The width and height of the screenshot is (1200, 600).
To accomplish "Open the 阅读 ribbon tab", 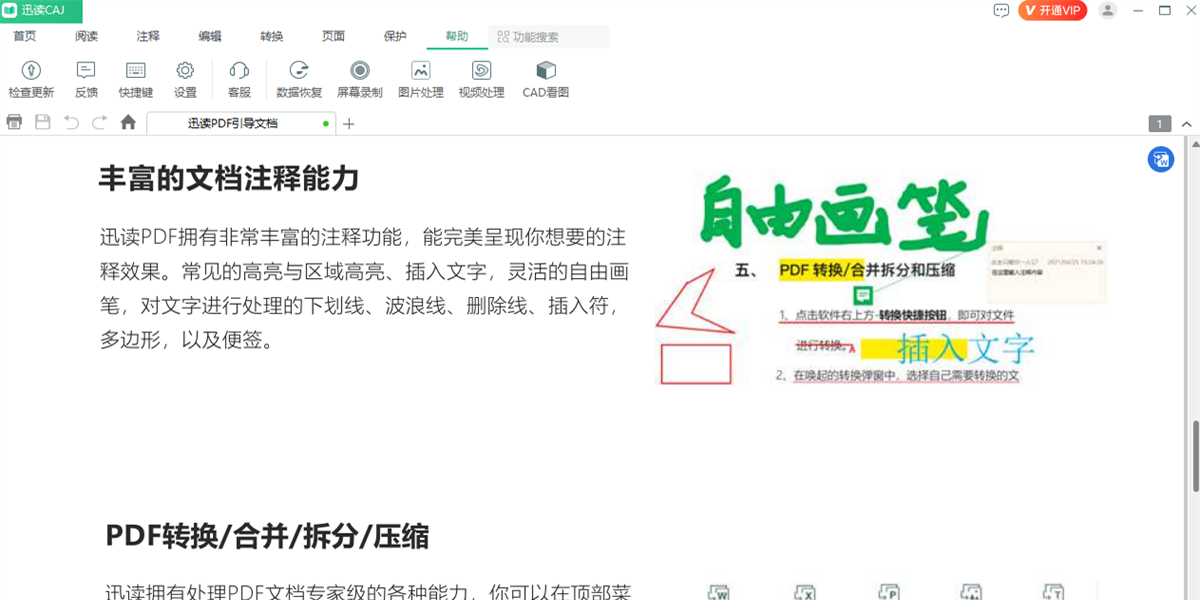I will pyautogui.click(x=87, y=37).
